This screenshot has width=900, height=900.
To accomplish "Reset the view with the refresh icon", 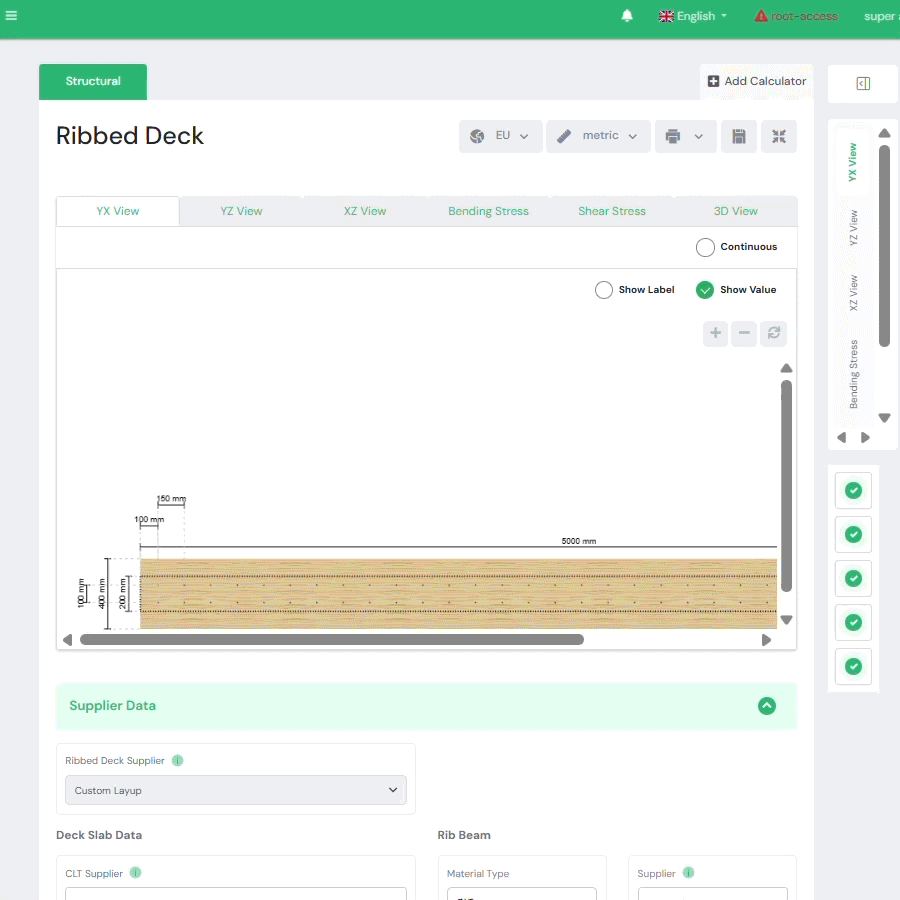I will tap(773, 333).
